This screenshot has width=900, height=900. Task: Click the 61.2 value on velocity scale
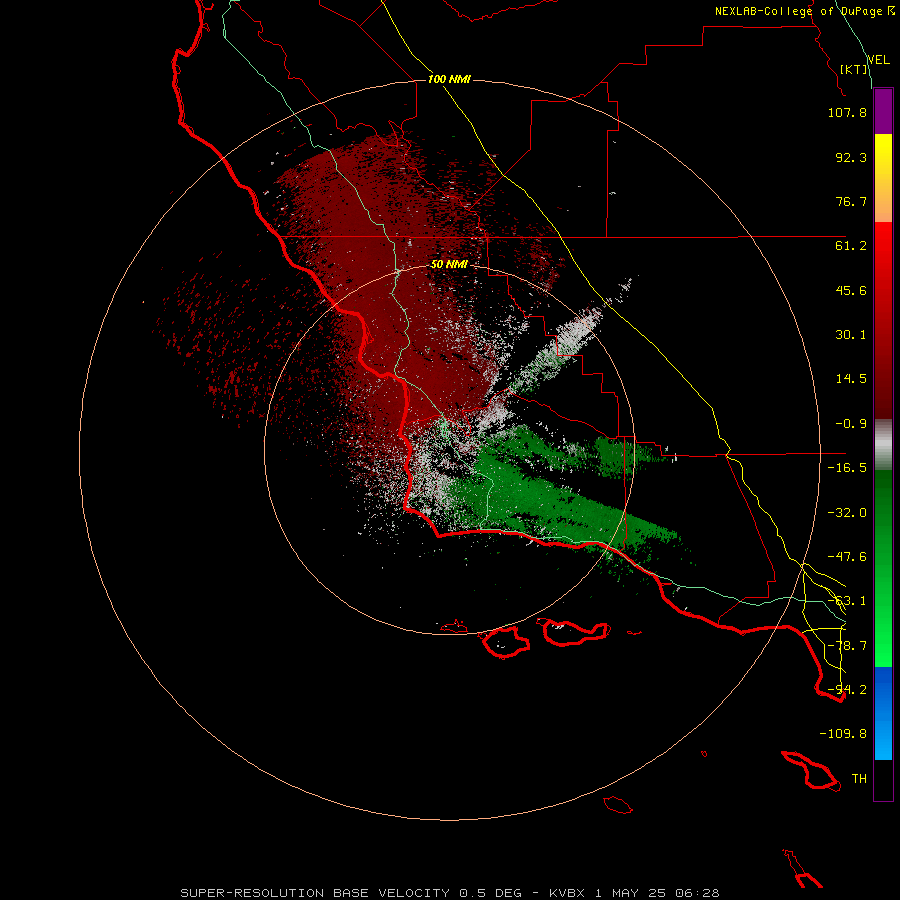point(851,246)
